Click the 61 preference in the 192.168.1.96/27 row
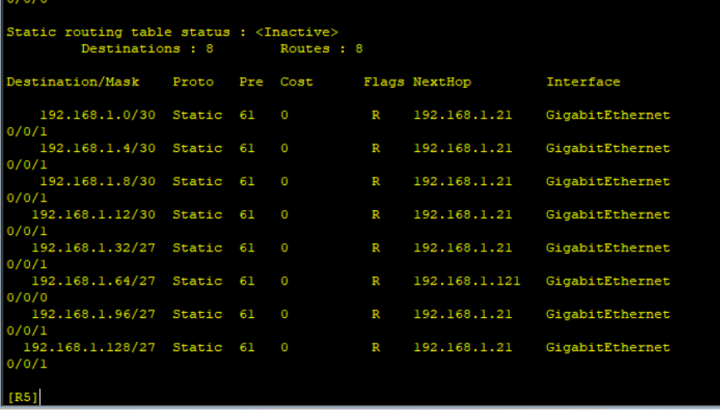 (x=247, y=314)
